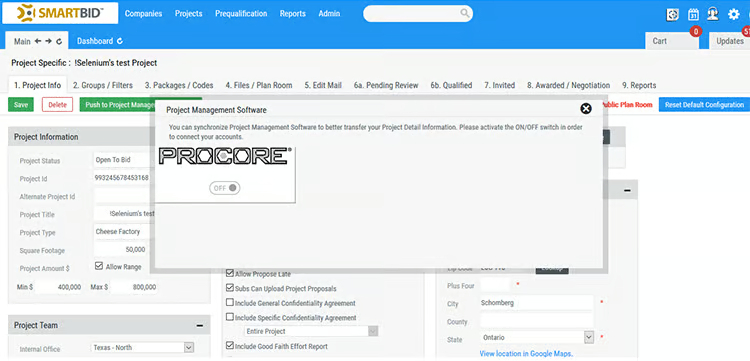Viewport: 750px width, 361px height.
Task: Toggle Subs Can Upload Project Proposals
Action: (230, 288)
